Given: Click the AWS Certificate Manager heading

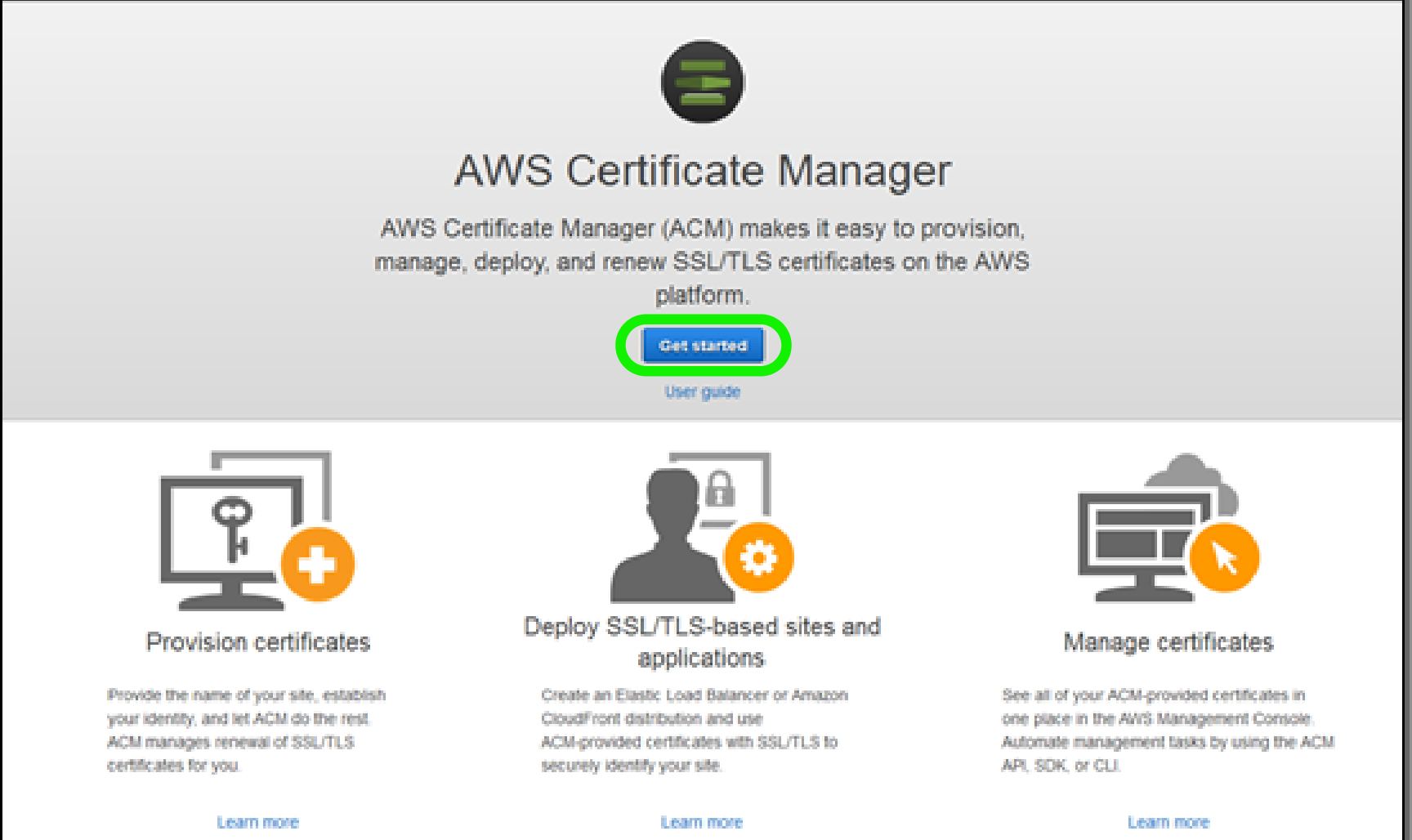Looking at the screenshot, I should click(703, 171).
